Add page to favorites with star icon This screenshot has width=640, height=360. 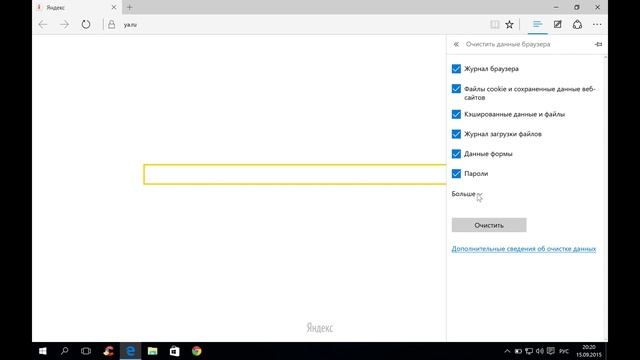509,24
